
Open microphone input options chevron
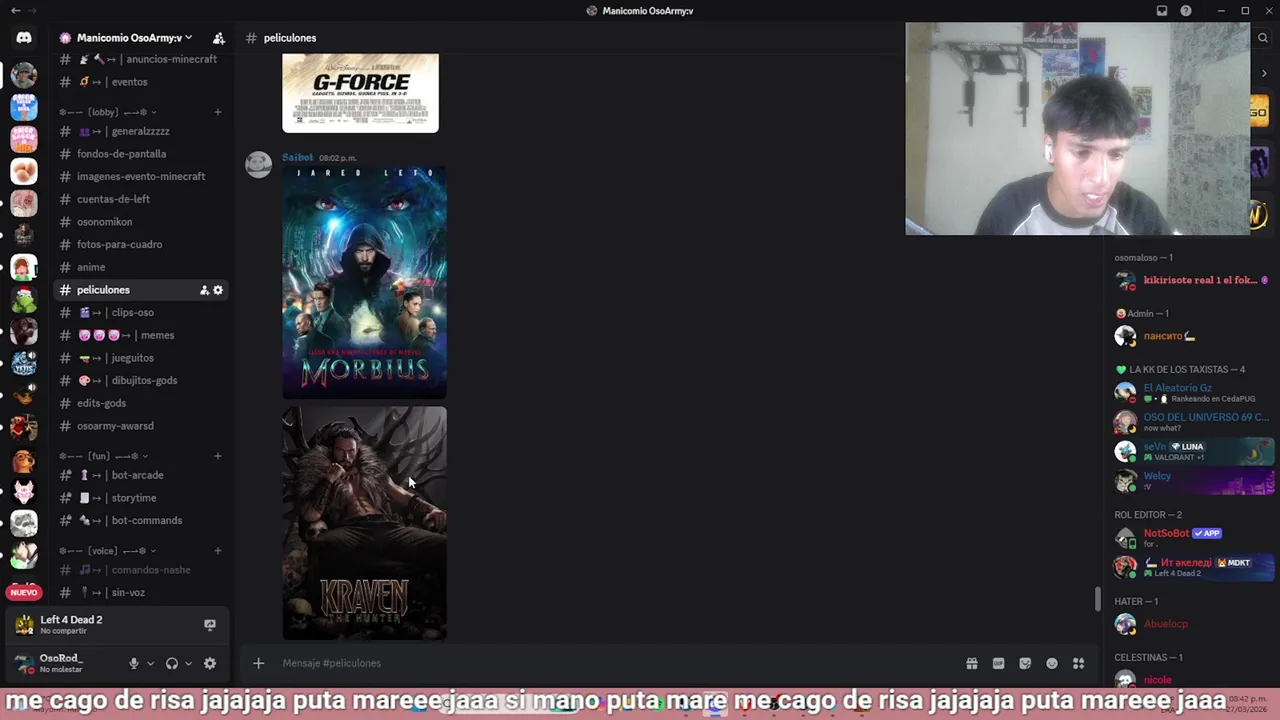coord(151,663)
